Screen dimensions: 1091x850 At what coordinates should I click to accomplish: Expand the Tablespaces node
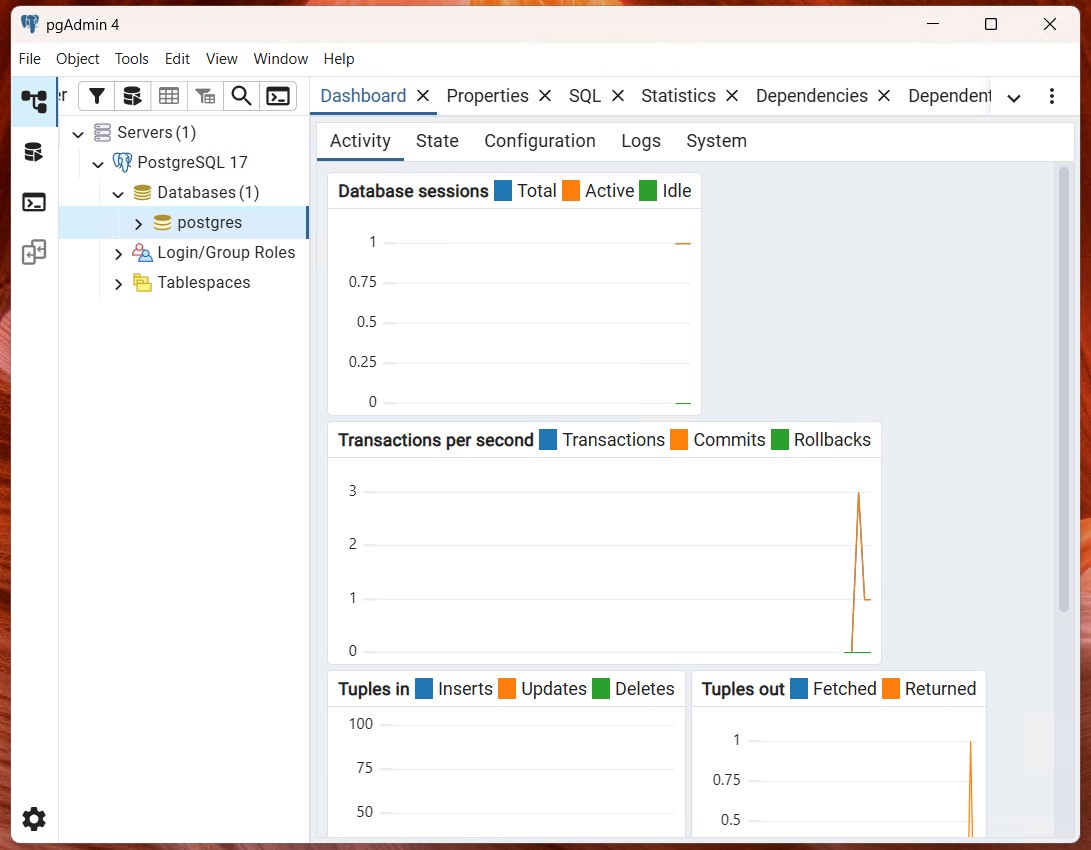coord(118,284)
